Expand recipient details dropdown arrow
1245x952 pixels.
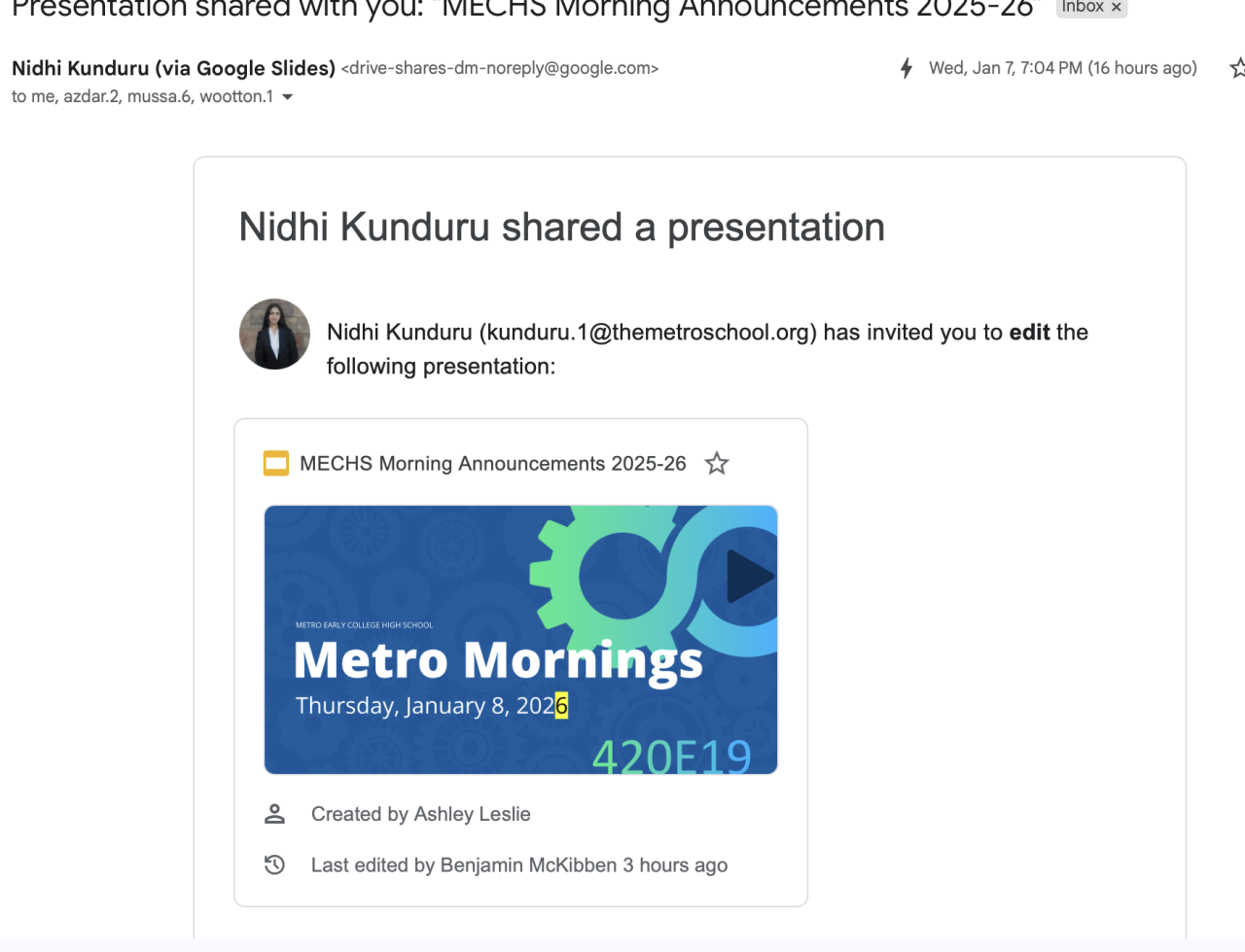(287, 97)
